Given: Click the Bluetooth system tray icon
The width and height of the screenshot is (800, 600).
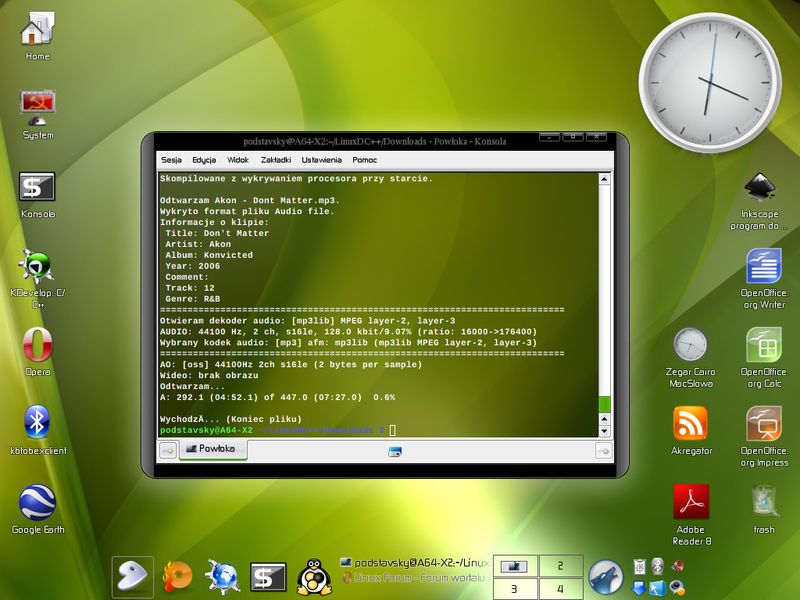Looking at the screenshot, I should click(658, 566).
